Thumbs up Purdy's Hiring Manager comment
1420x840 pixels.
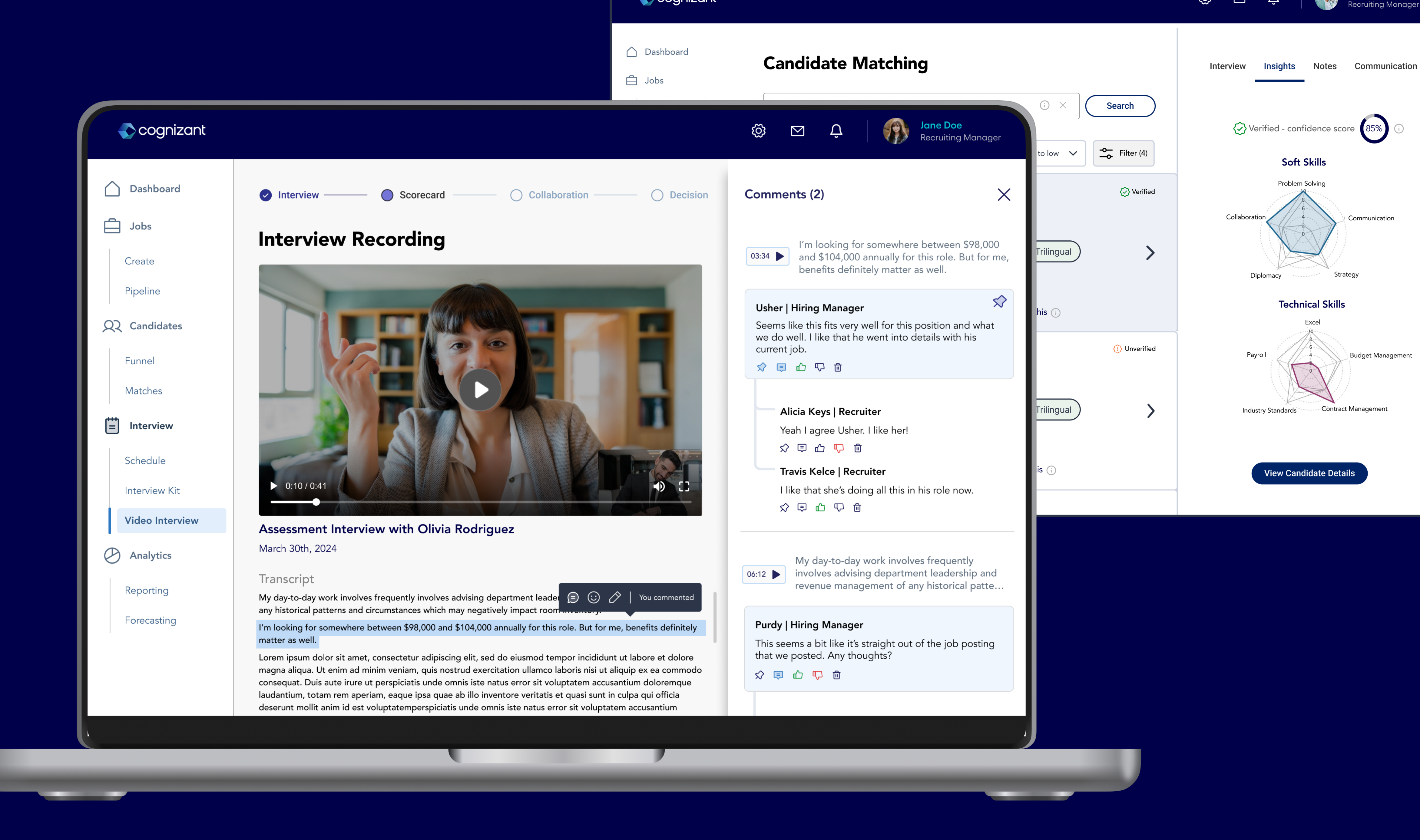798,675
